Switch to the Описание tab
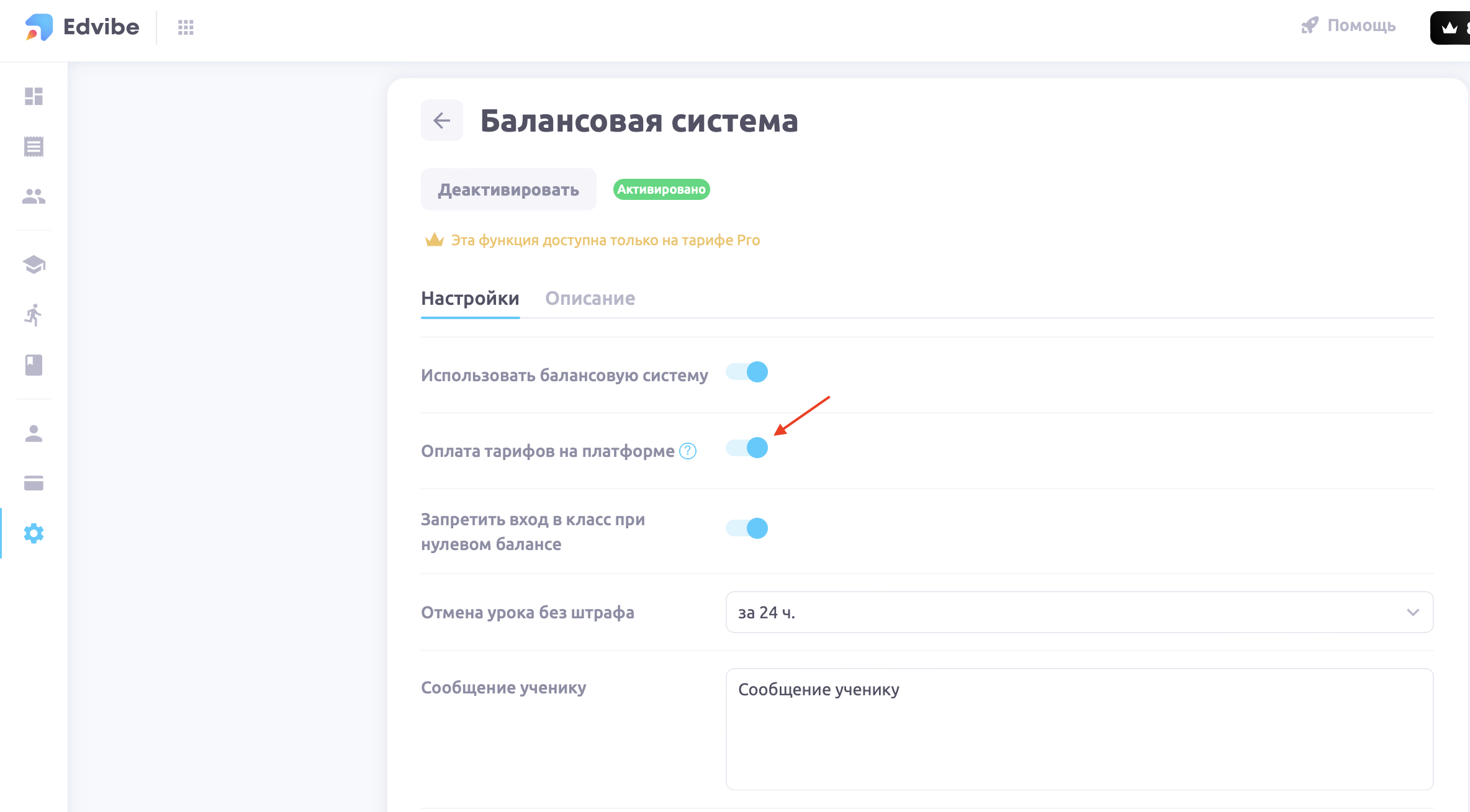The width and height of the screenshot is (1470, 812). click(590, 299)
